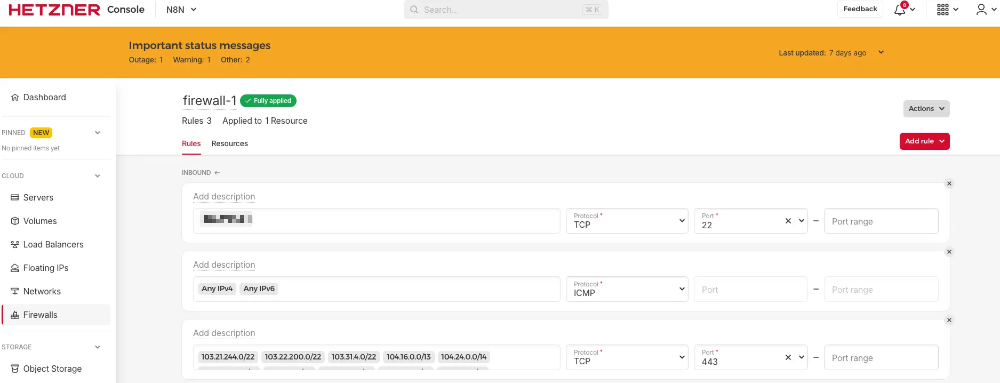Open Load Balancers in sidebar
Viewport: 1000px width, 383px height.
tap(53, 245)
